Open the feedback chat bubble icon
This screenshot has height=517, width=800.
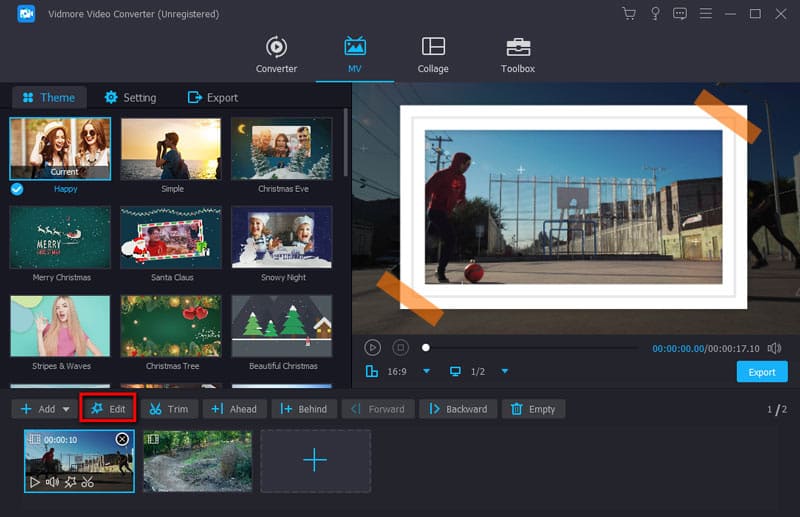680,14
